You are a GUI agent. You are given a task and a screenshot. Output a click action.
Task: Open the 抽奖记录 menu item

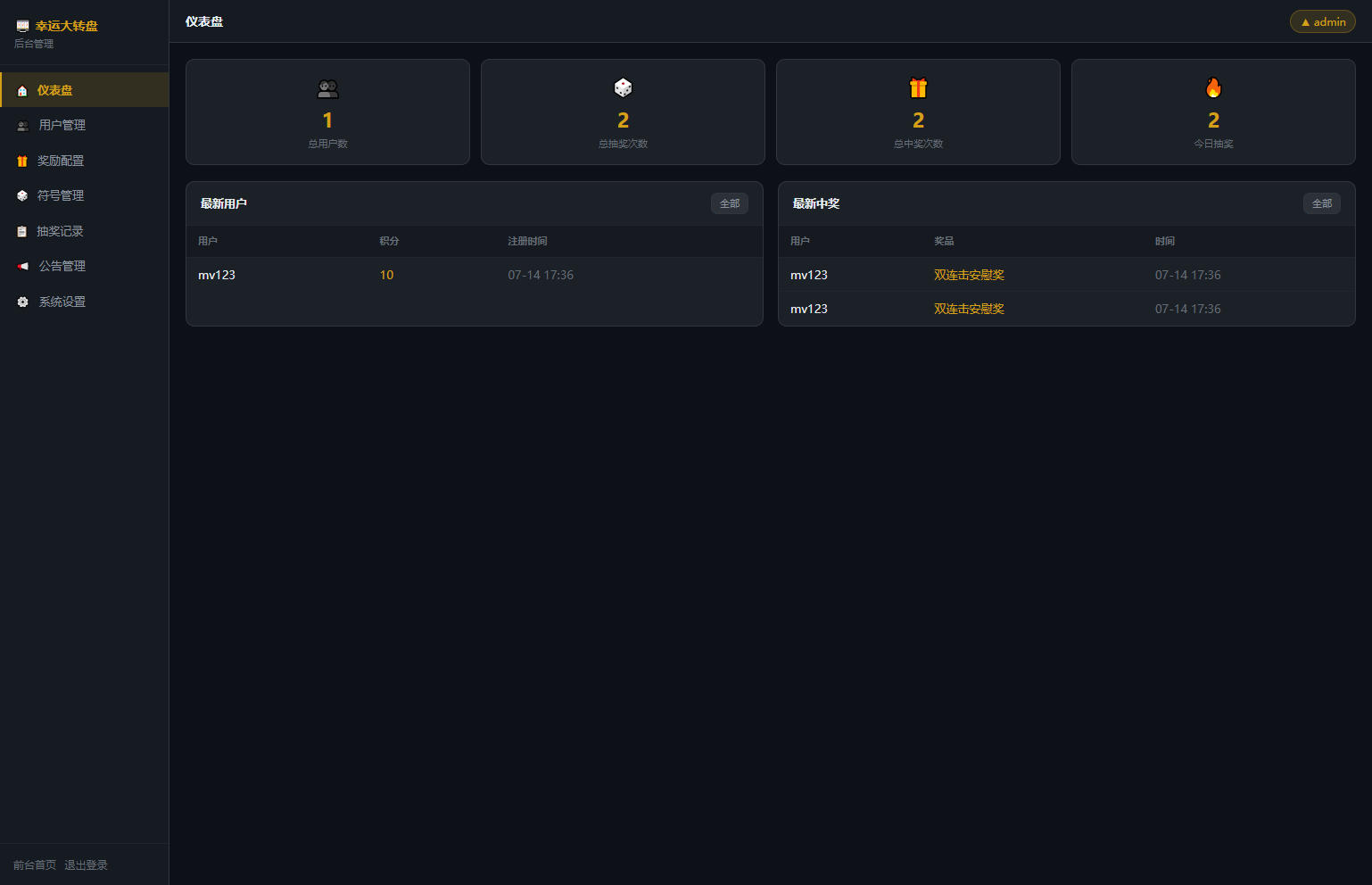(85, 232)
